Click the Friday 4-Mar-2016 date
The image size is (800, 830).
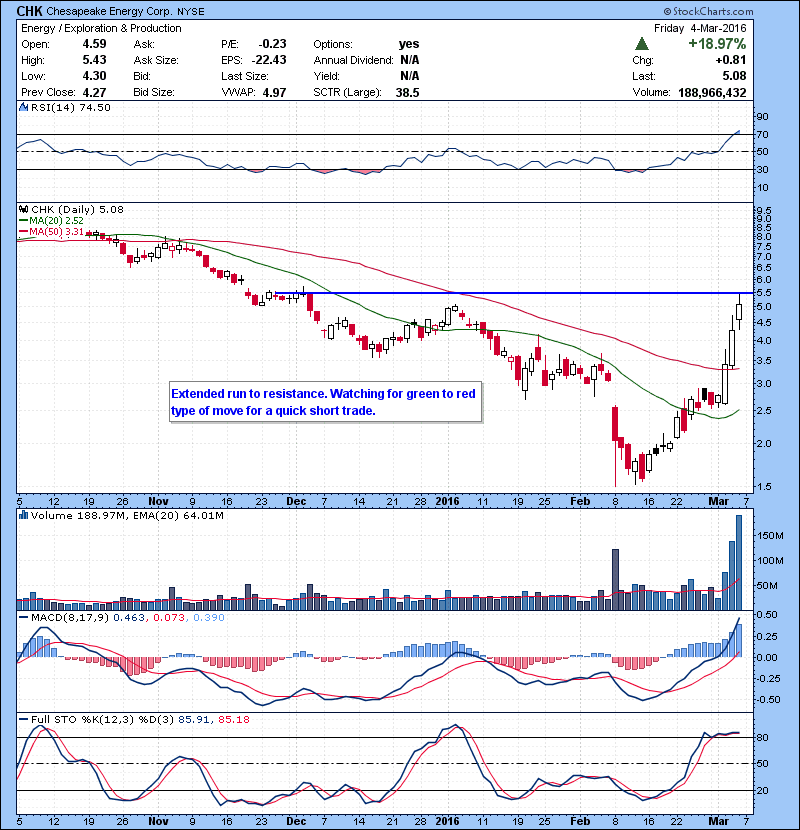tap(700, 28)
